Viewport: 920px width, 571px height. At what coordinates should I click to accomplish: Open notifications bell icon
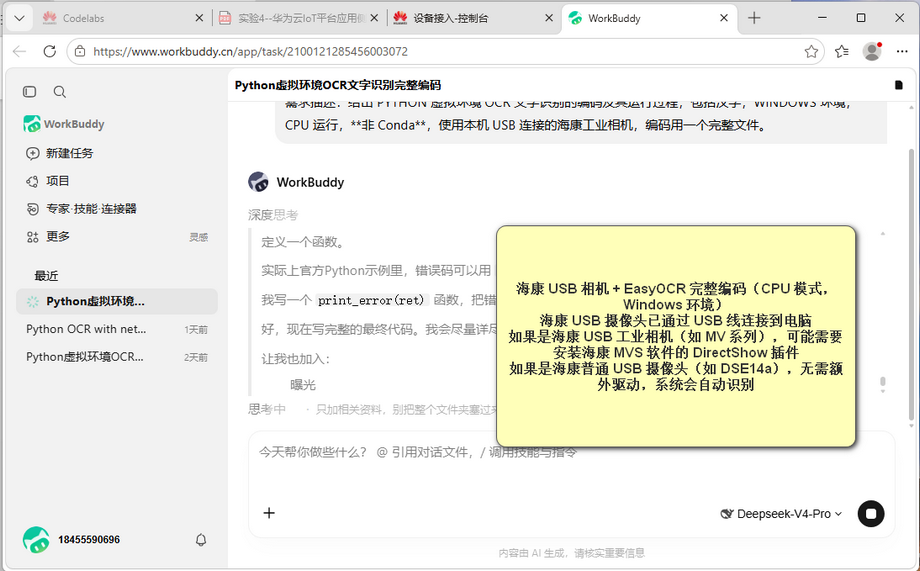pos(201,540)
